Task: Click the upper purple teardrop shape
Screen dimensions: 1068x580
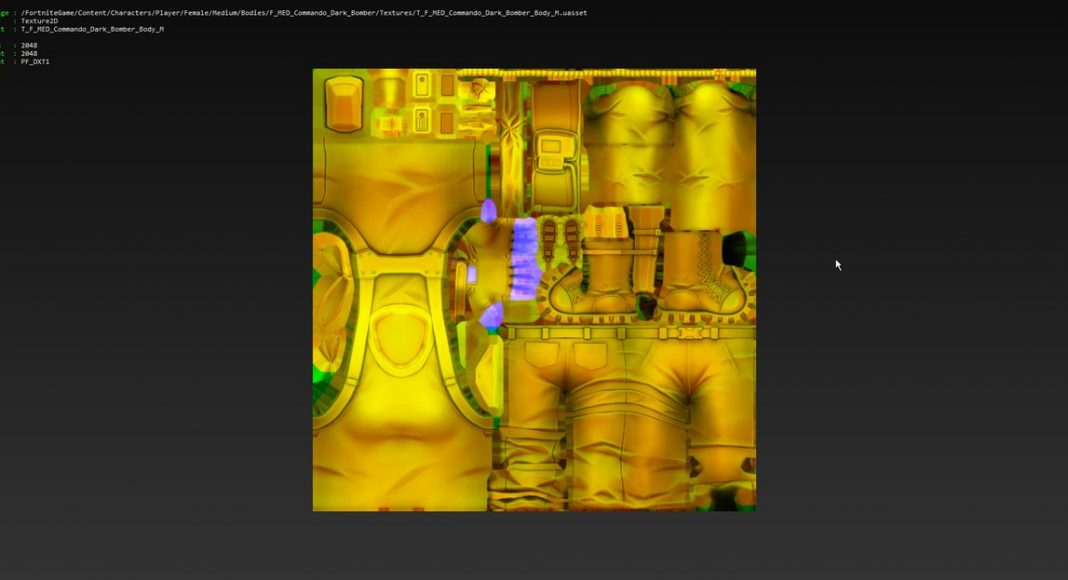Action: point(488,210)
